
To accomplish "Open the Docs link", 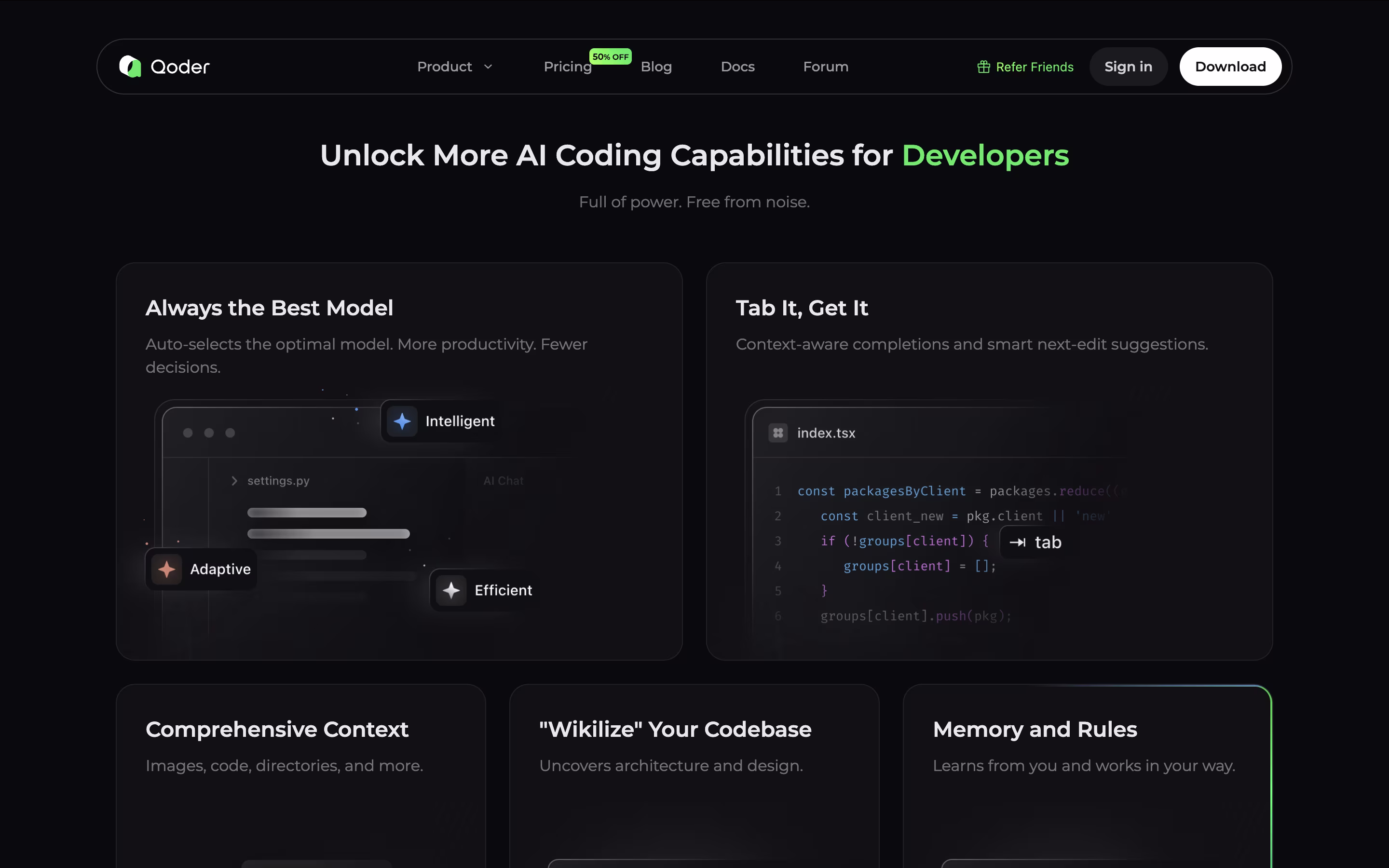I will pyautogui.click(x=737, y=67).
